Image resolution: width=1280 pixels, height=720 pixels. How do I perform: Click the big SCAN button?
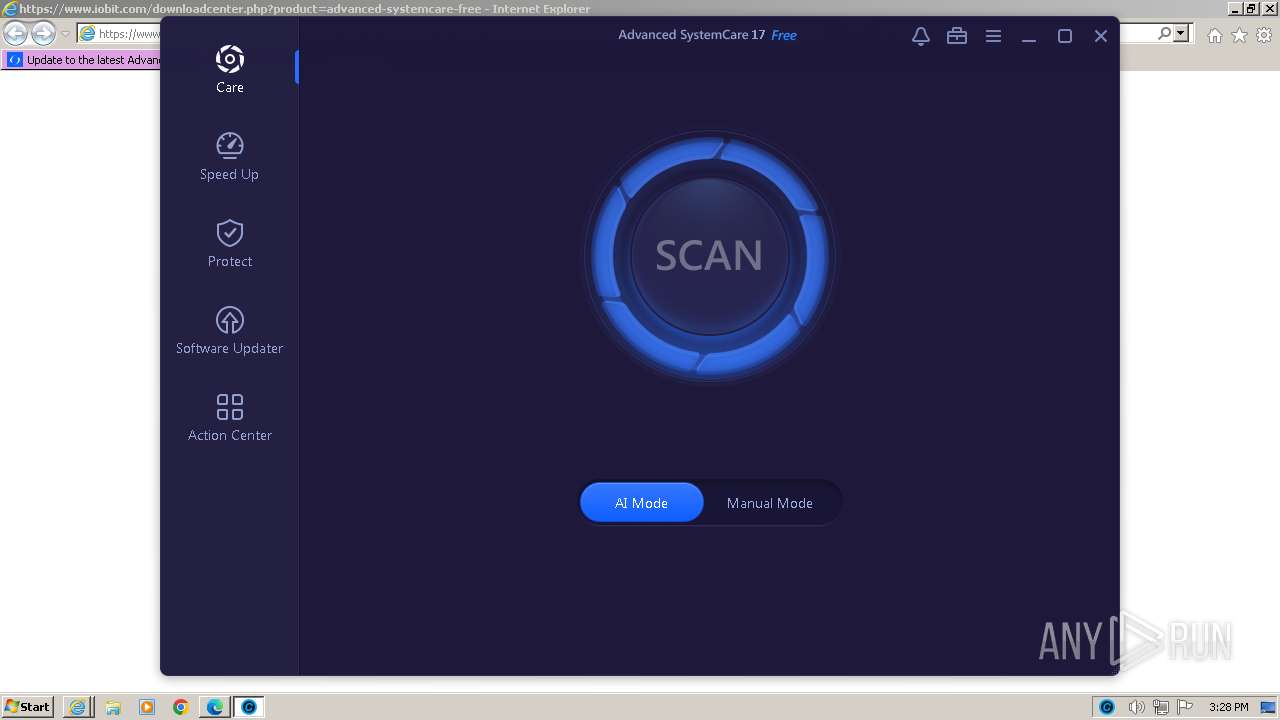pos(709,256)
